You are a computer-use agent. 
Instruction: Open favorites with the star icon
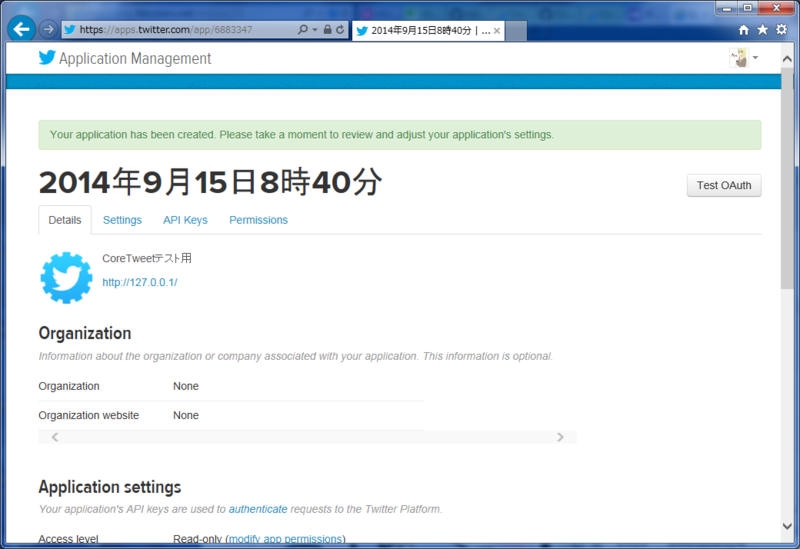pyautogui.click(x=762, y=30)
